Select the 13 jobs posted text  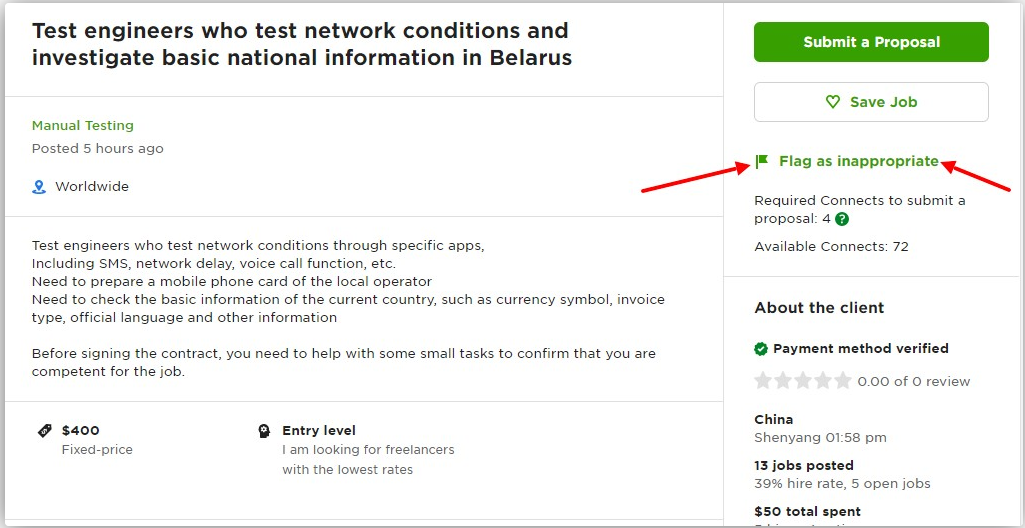804,465
